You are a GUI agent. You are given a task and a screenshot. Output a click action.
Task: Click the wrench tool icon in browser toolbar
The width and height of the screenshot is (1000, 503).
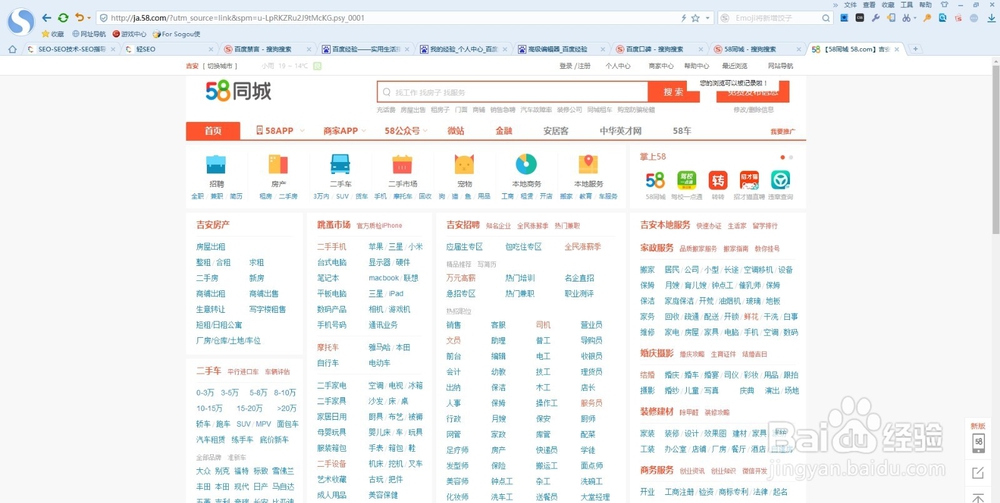(876, 18)
